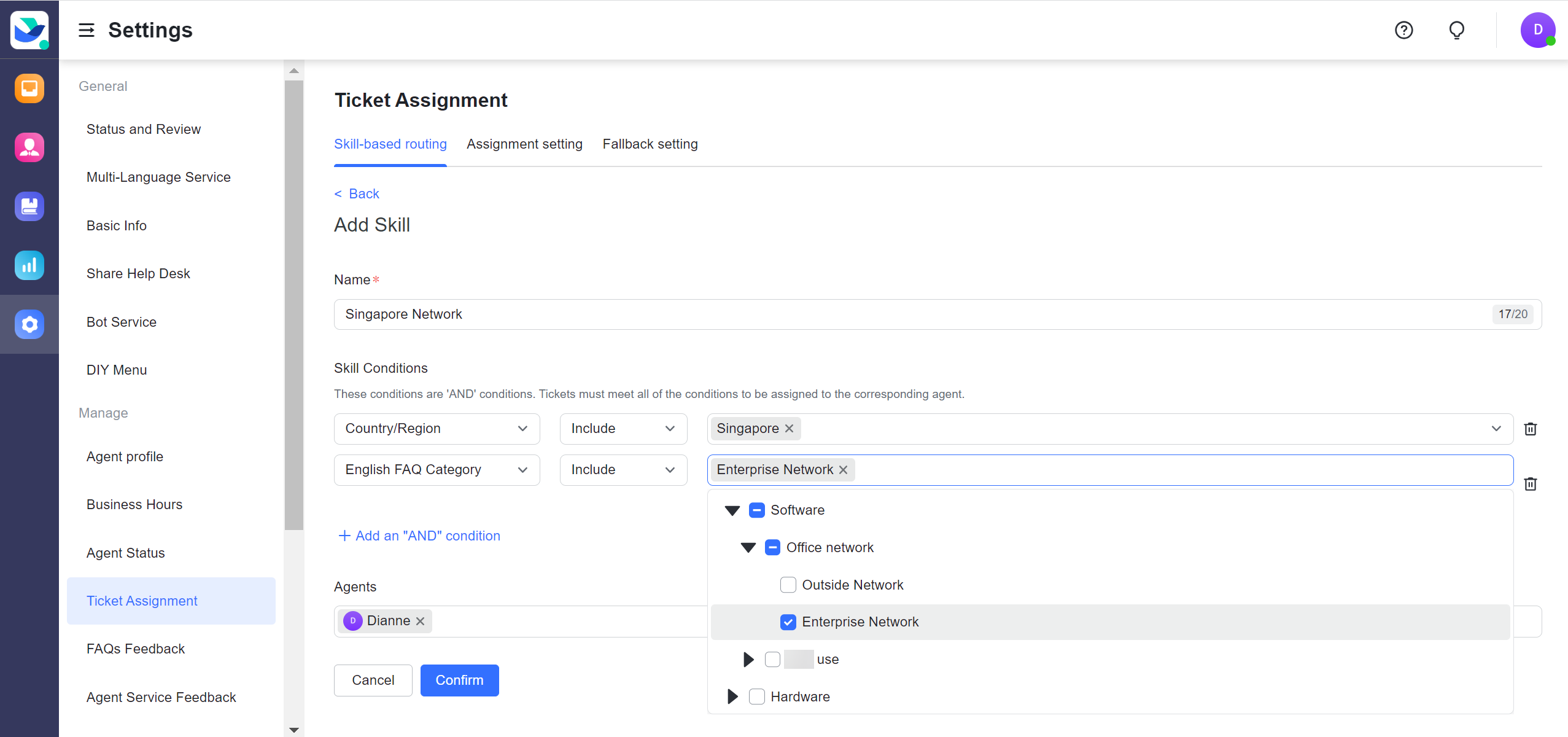This screenshot has height=737, width=1568.
Task: Check the Hardware checkbox
Action: pyautogui.click(x=757, y=696)
